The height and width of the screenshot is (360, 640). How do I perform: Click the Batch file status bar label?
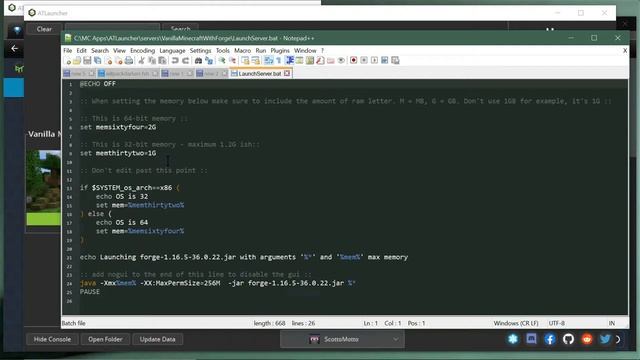[73, 323]
